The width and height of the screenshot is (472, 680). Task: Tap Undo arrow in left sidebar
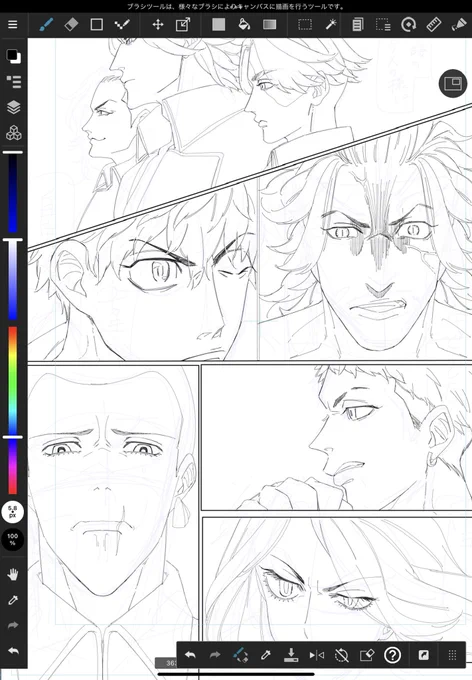click(x=13, y=651)
